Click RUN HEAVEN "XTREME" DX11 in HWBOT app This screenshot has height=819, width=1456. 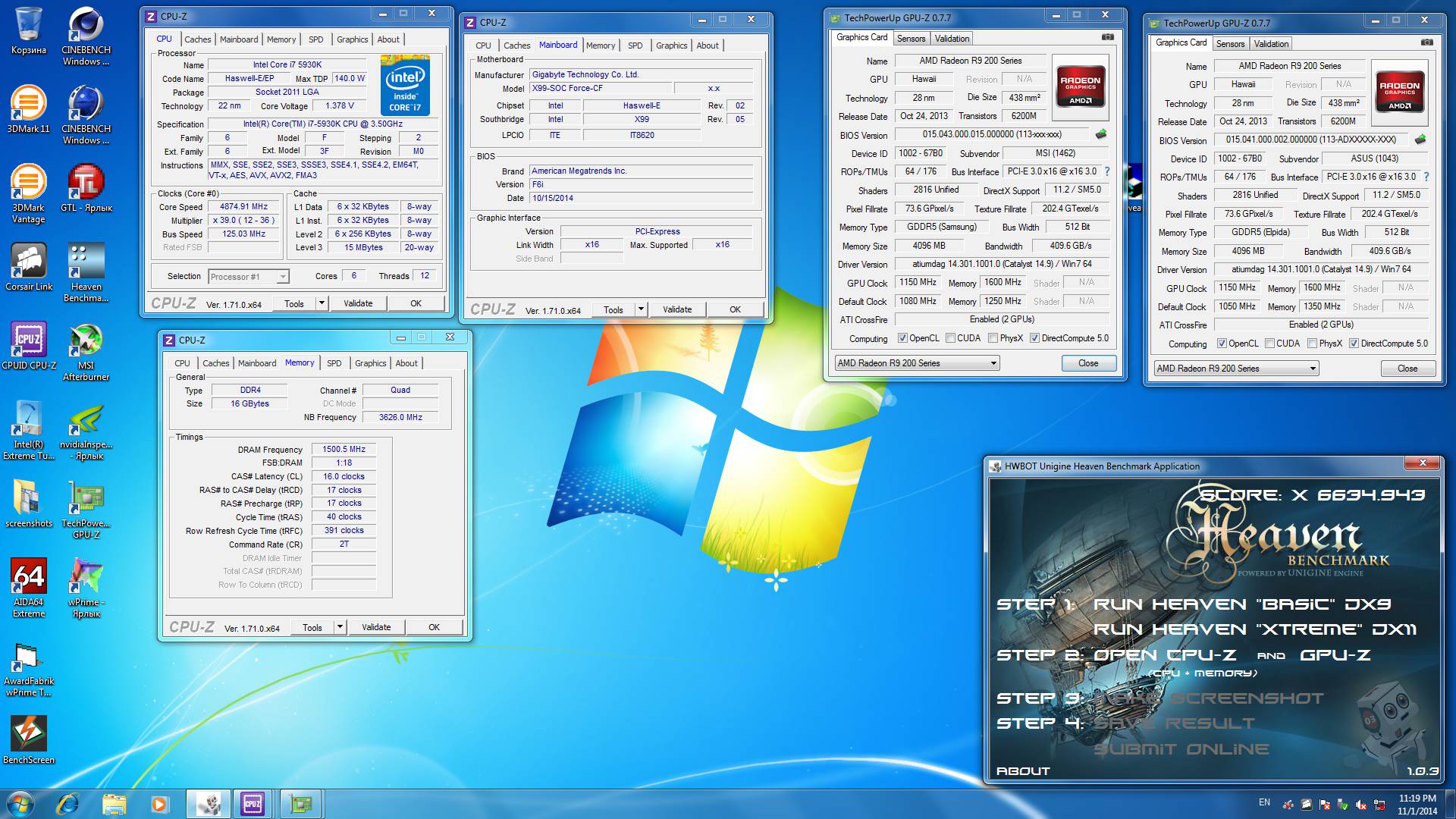pyautogui.click(x=1254, y=629)
